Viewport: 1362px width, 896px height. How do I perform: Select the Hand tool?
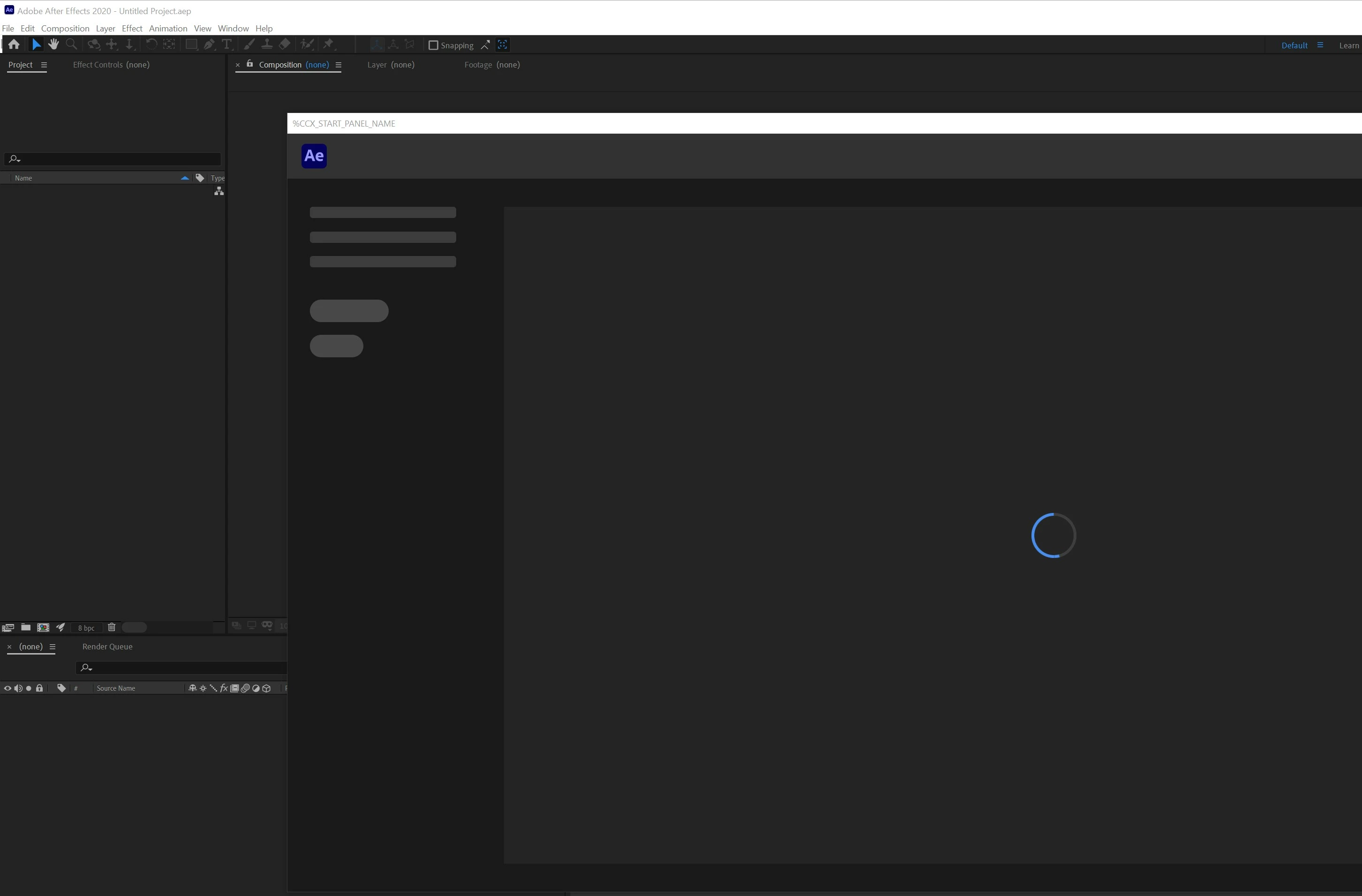[x=54, y=45]
